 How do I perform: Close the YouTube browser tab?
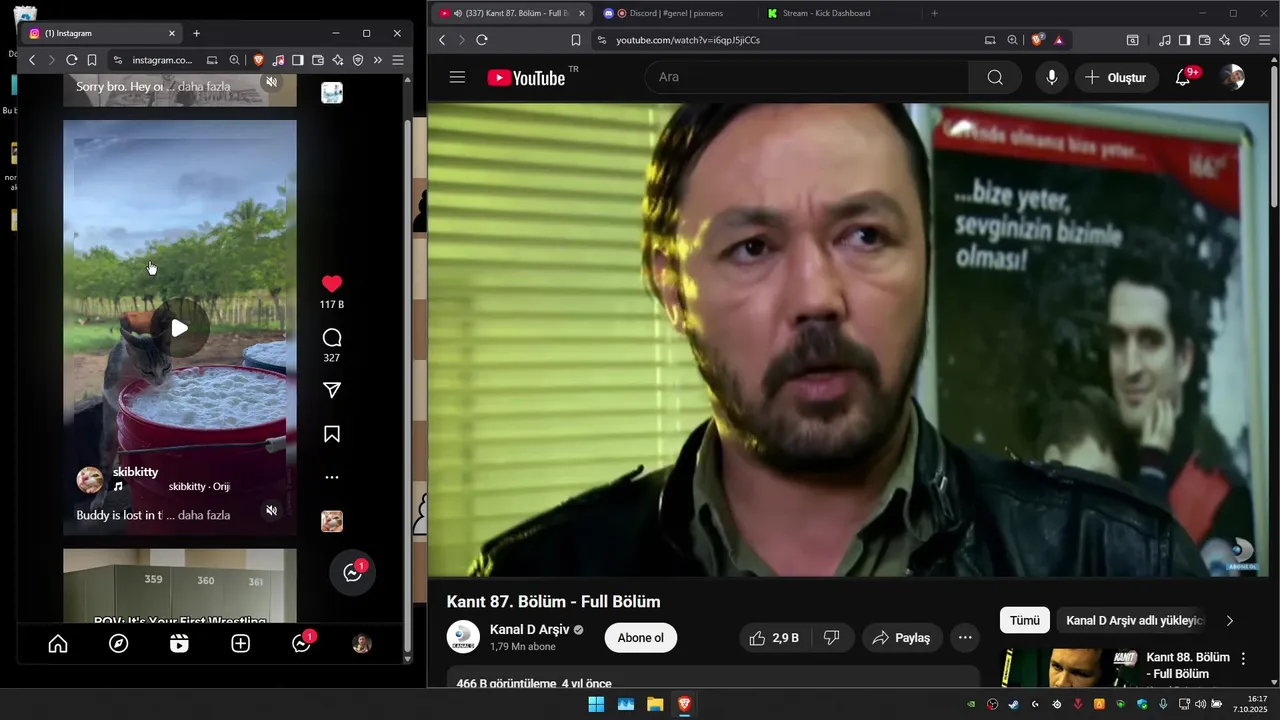click(582, 13)
